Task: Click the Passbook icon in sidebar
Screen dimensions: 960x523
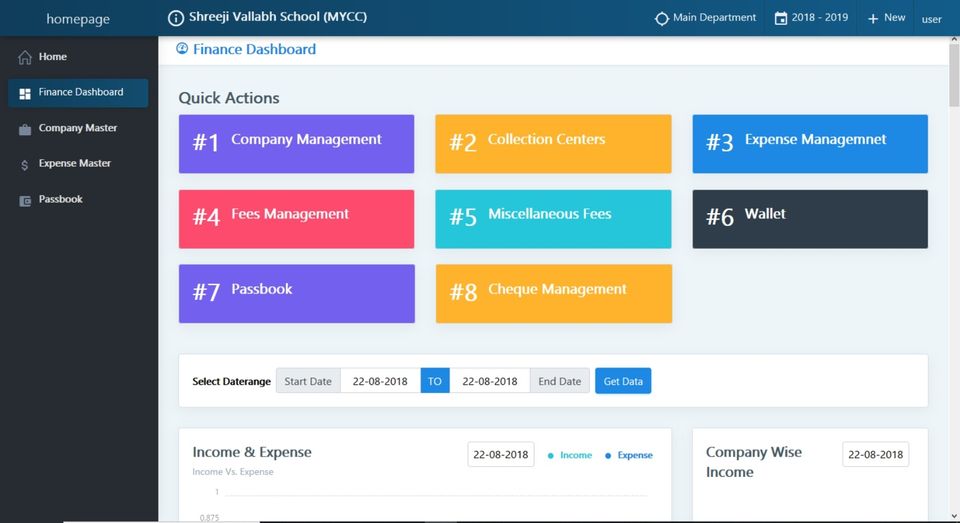Action: tap(25, 200)
